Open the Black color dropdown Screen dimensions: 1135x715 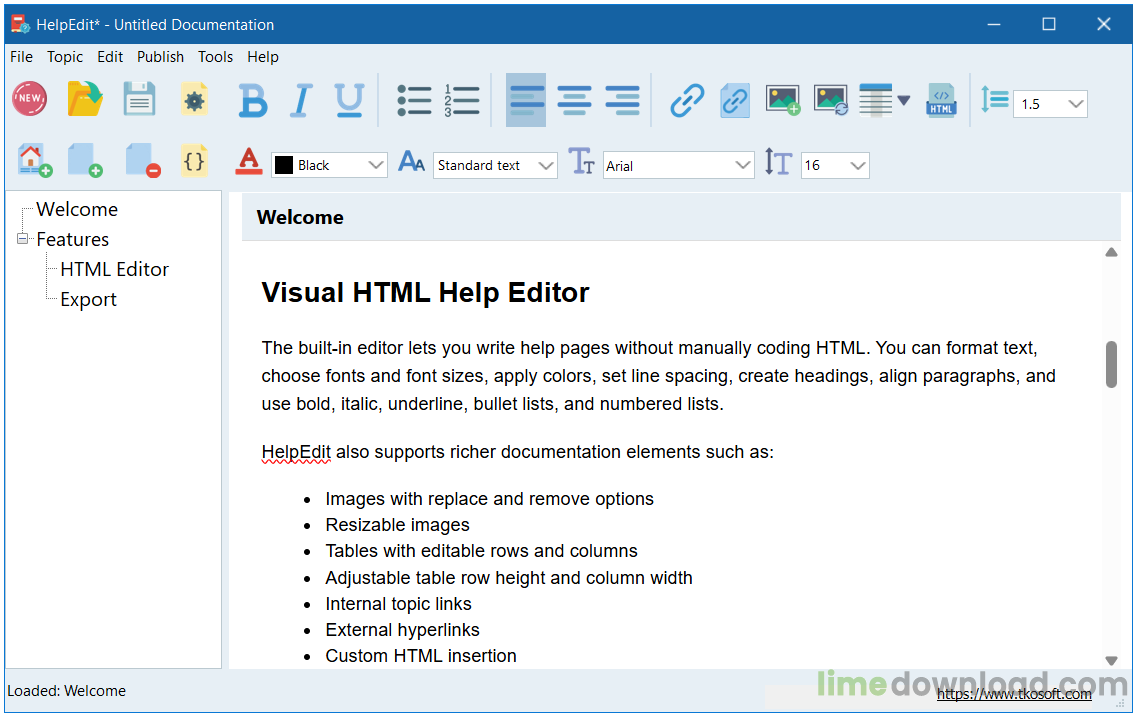375,165
